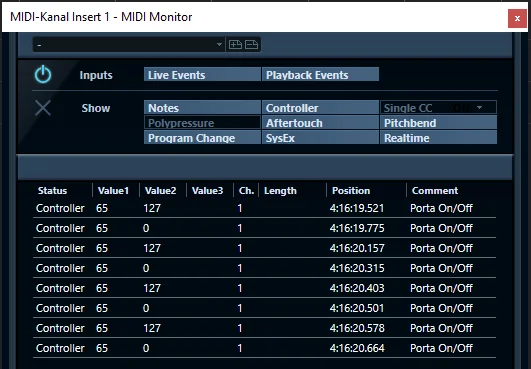Click the Value3 column header
The height and width of the screenshot is (369, 531).
pos(208,191)
